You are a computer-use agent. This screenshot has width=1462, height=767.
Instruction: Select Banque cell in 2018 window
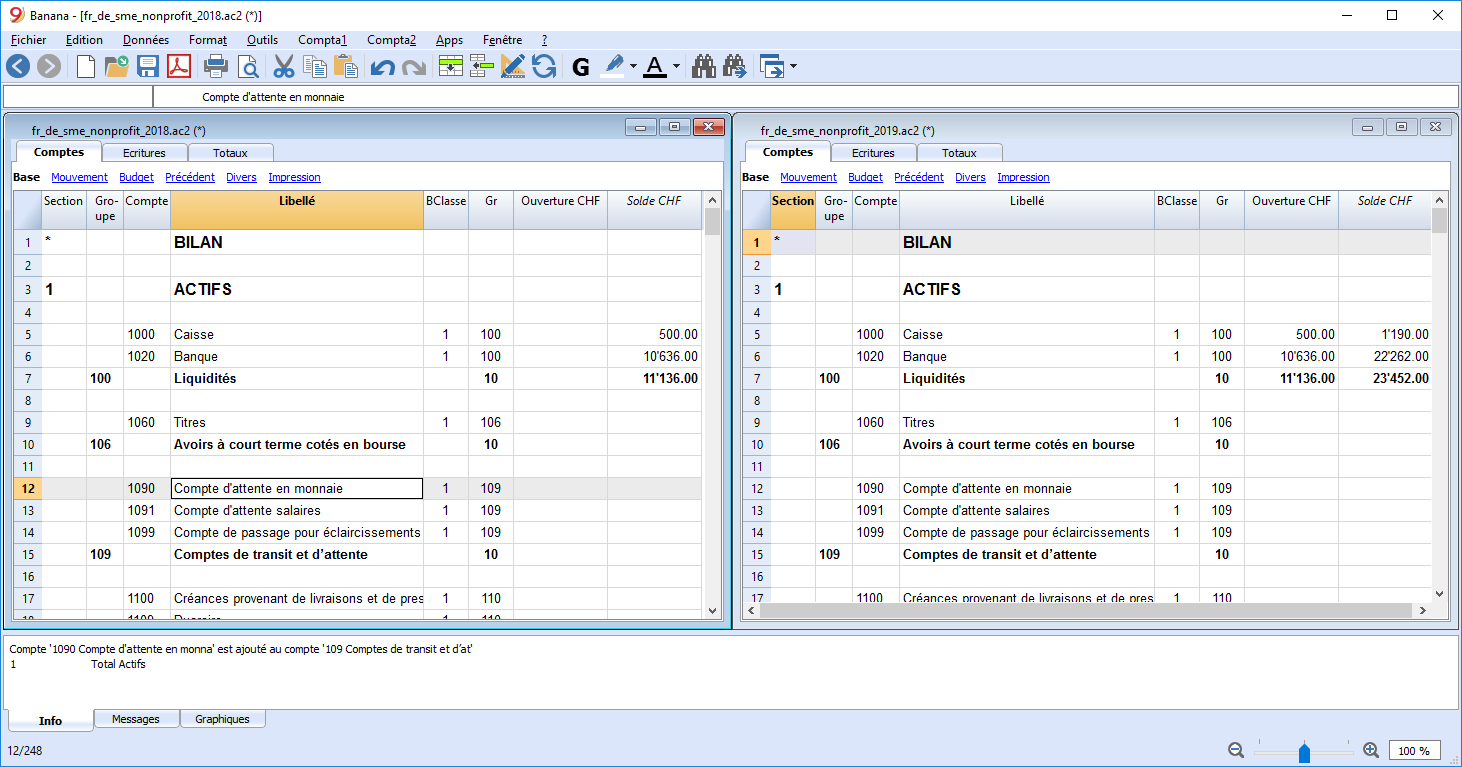(x=296, y=356)
